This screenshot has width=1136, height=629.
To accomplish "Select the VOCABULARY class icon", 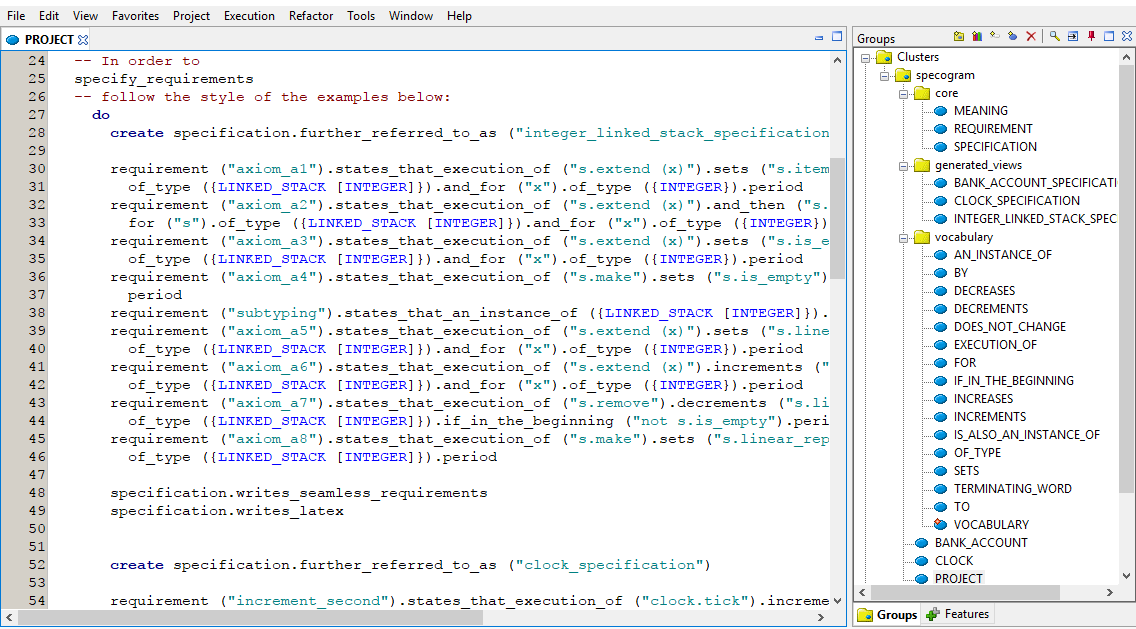I will (939, 524).
